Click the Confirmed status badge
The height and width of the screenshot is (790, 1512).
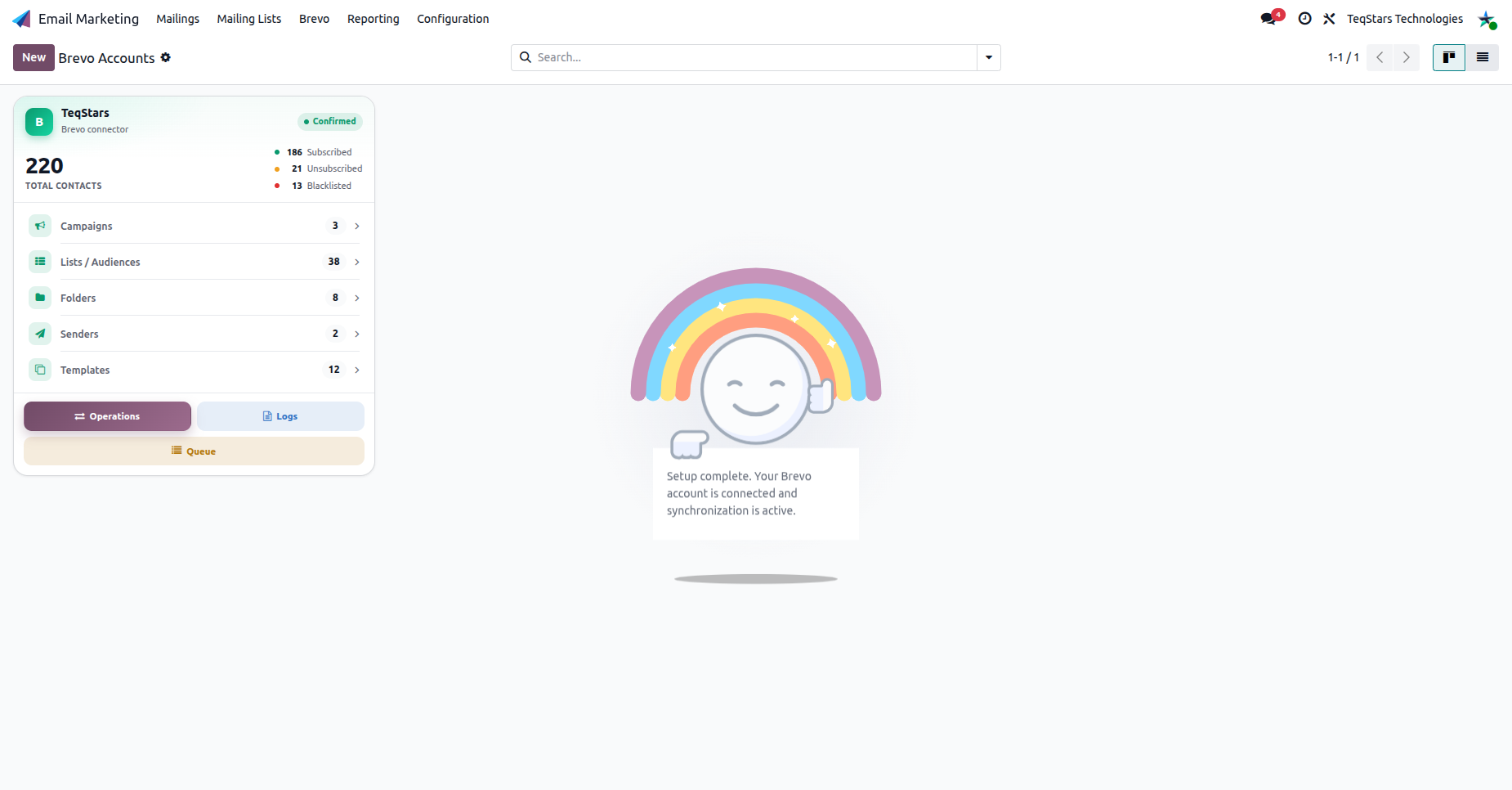tap(330, 121)
